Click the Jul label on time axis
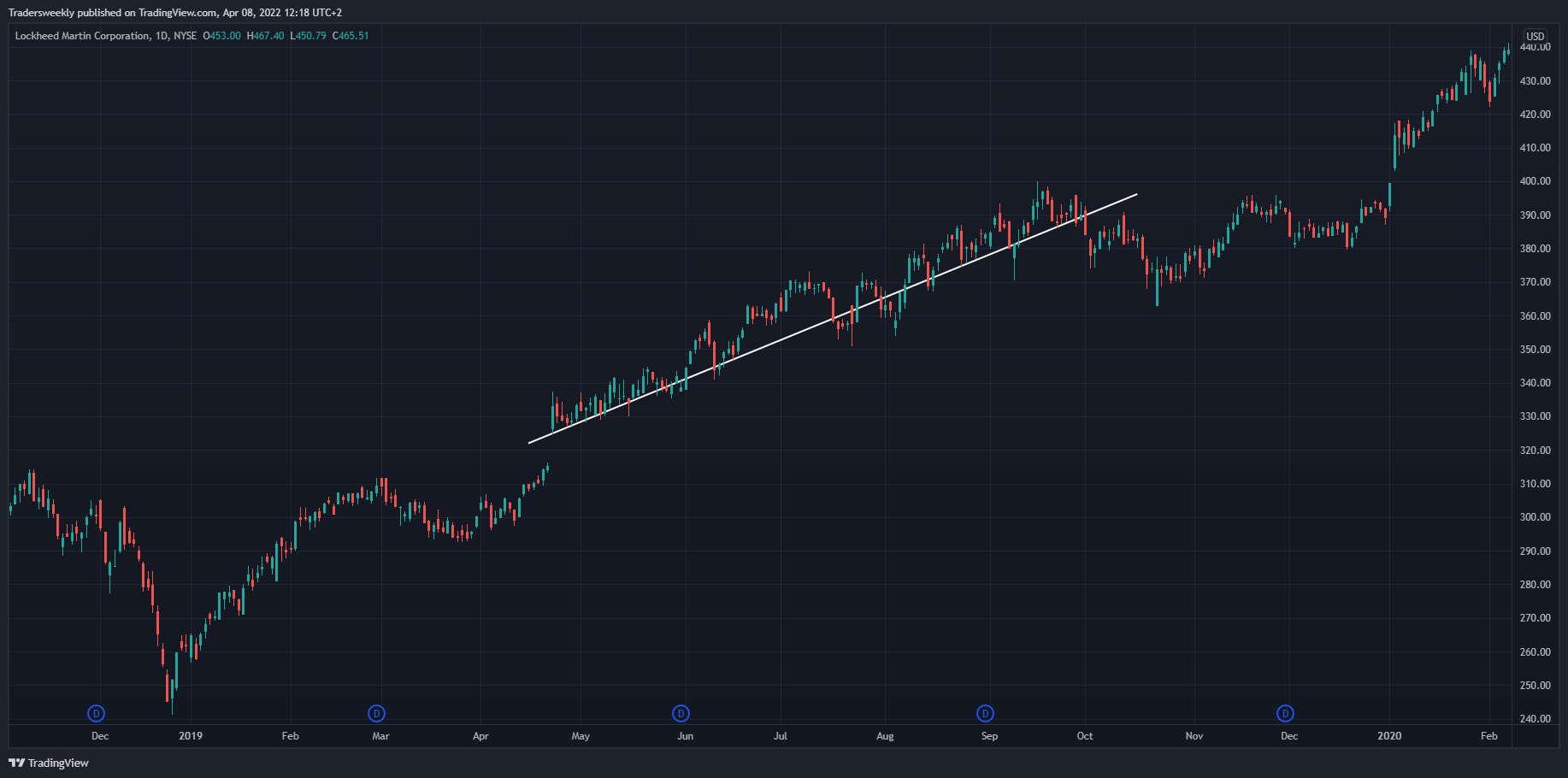This screenshot has height=778, width=1568. 781,736
